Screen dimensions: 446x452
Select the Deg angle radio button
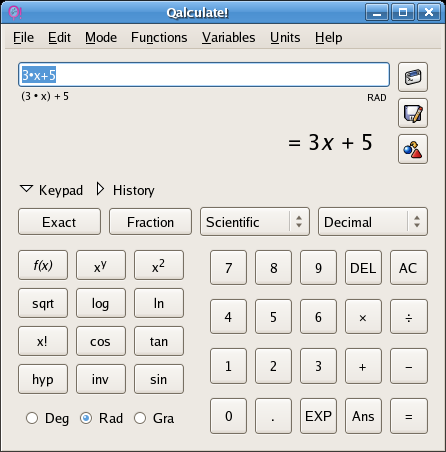(x=32, y=418)
